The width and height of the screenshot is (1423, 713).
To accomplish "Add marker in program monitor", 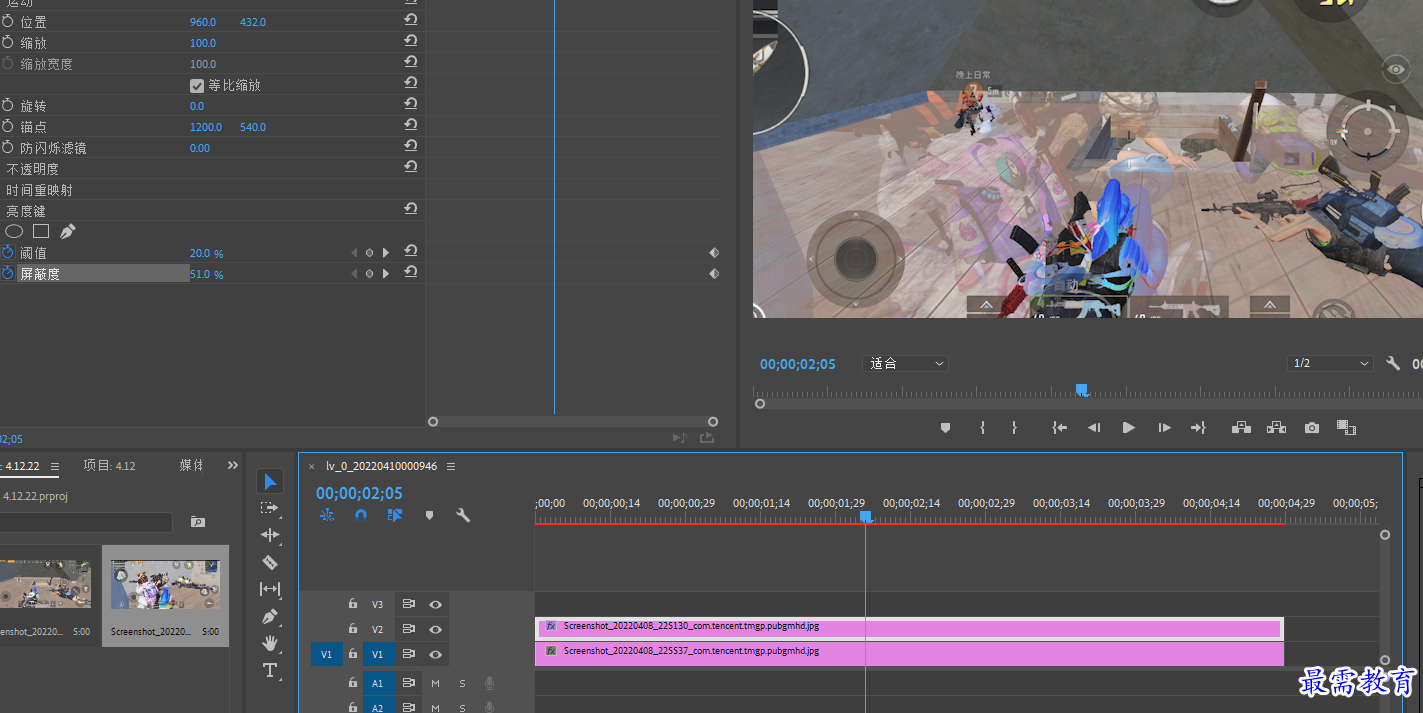I will pyautogui.click(x=945, y=428).
